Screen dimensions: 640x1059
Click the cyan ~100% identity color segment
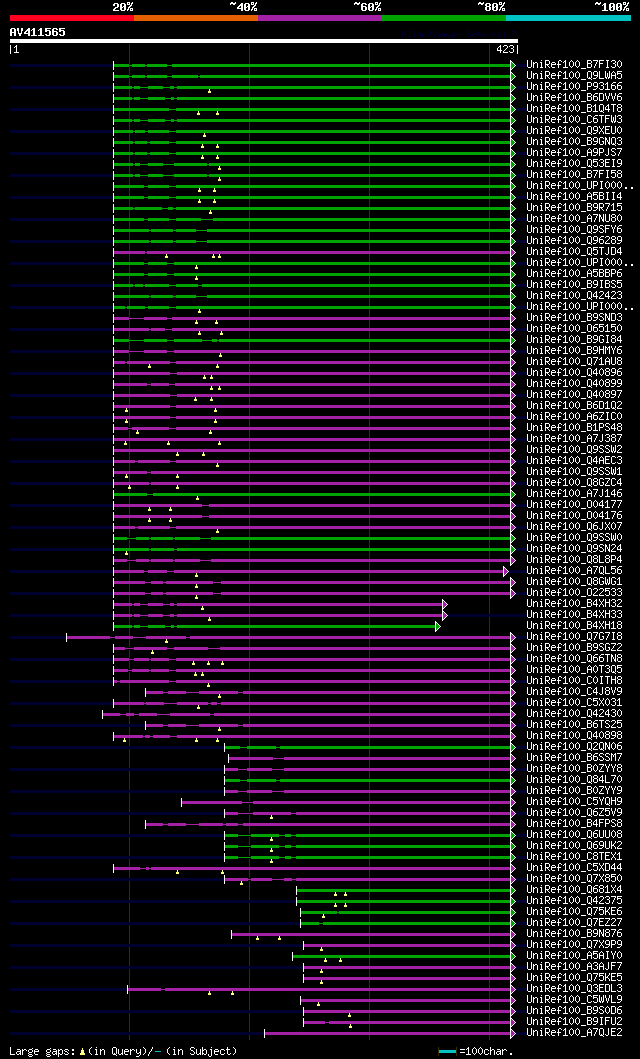pos(568,18)
